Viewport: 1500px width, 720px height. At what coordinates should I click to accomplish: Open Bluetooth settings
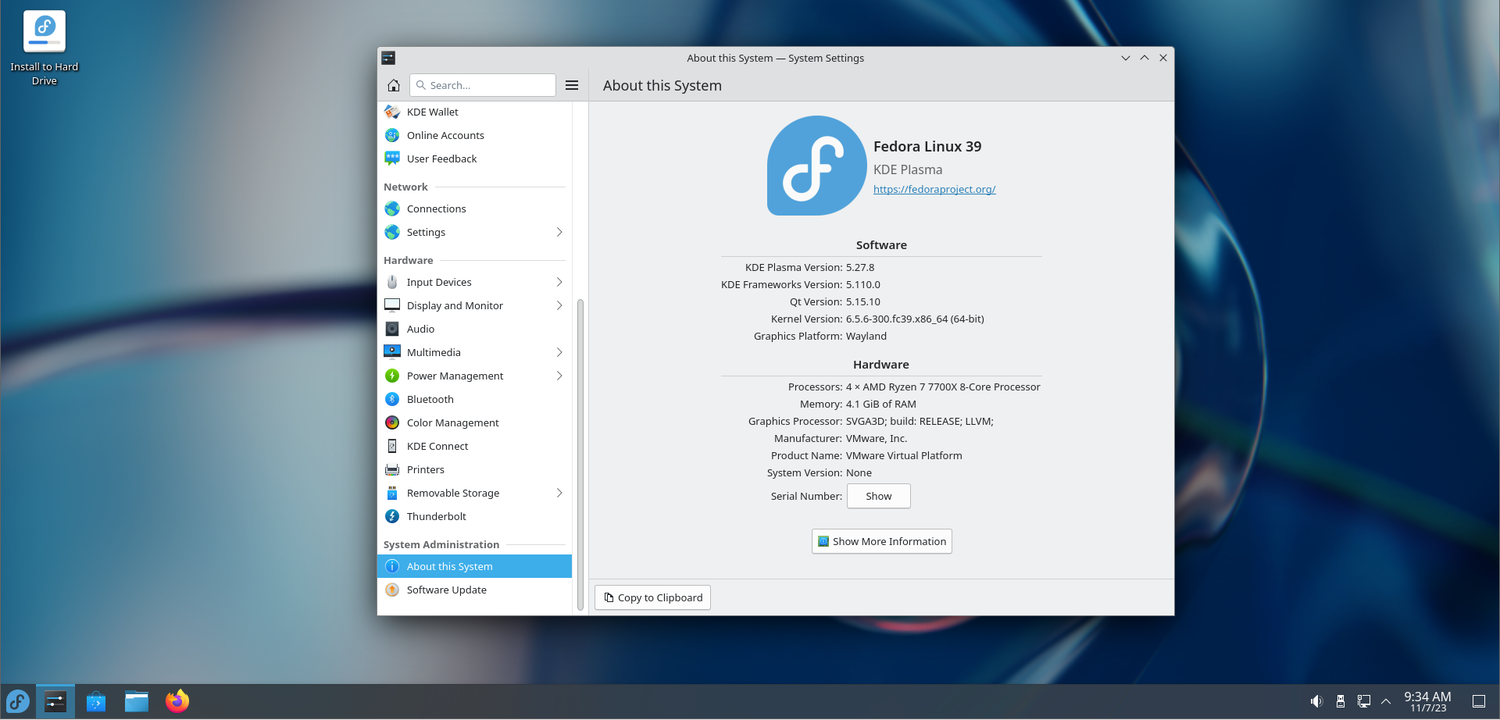474,399
